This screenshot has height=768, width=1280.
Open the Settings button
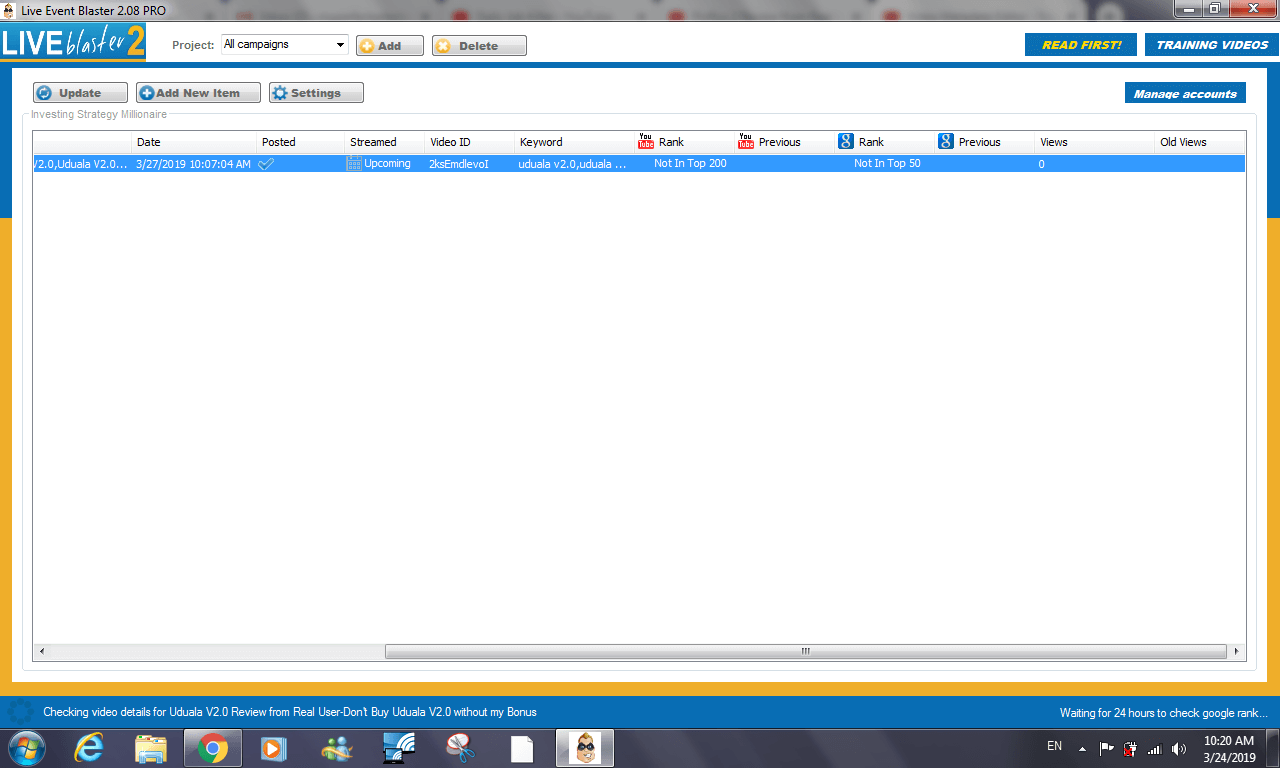[316, 93]
